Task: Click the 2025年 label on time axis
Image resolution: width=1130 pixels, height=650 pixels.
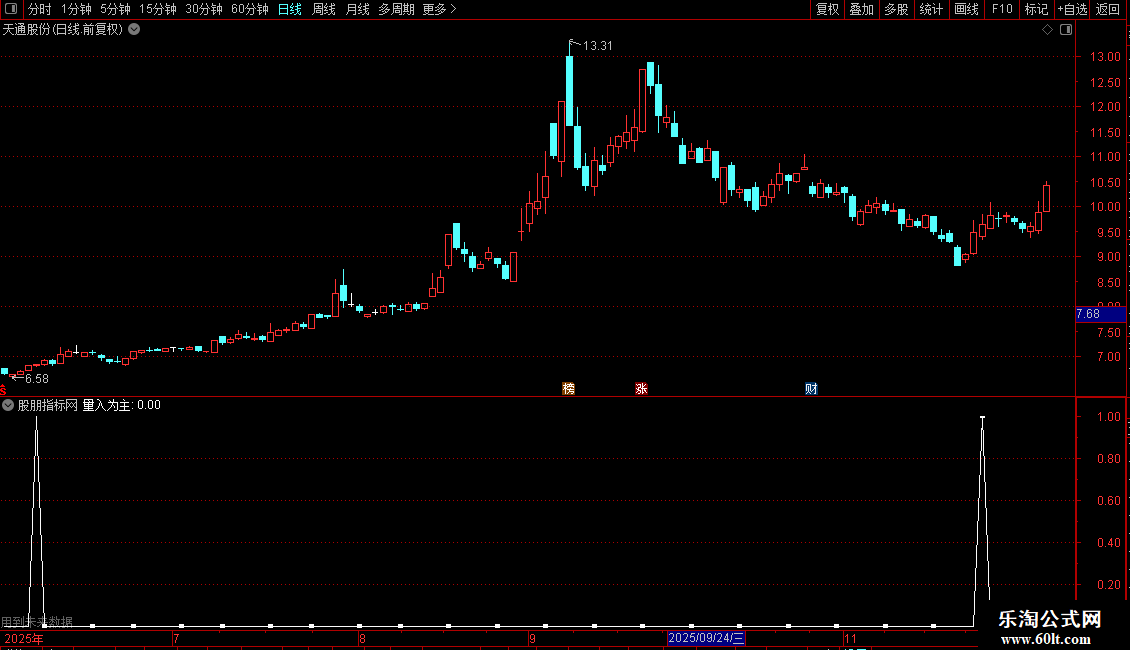Action: pos(24,638)
